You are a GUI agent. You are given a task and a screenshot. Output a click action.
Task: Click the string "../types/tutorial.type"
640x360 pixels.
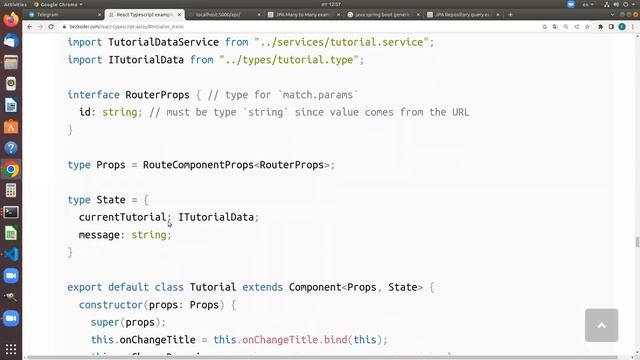(289, 60)
